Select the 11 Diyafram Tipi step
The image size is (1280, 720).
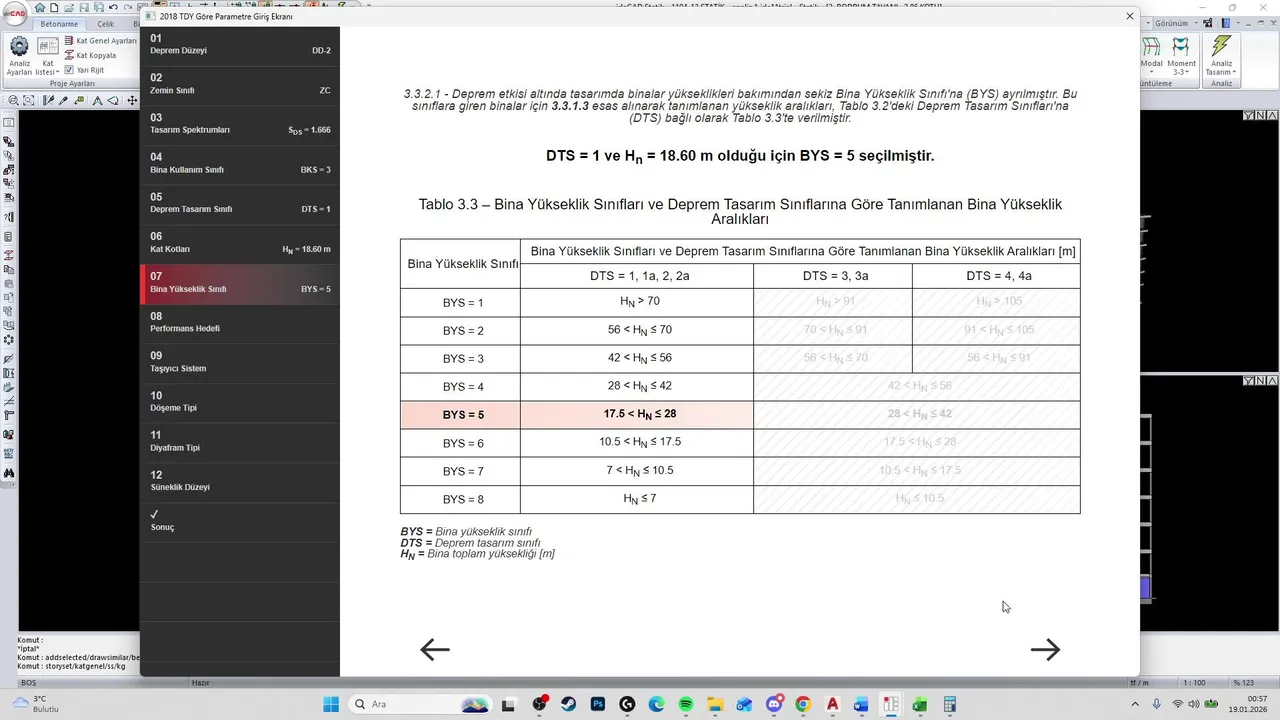pyautogui.click(x=240, y=442)
